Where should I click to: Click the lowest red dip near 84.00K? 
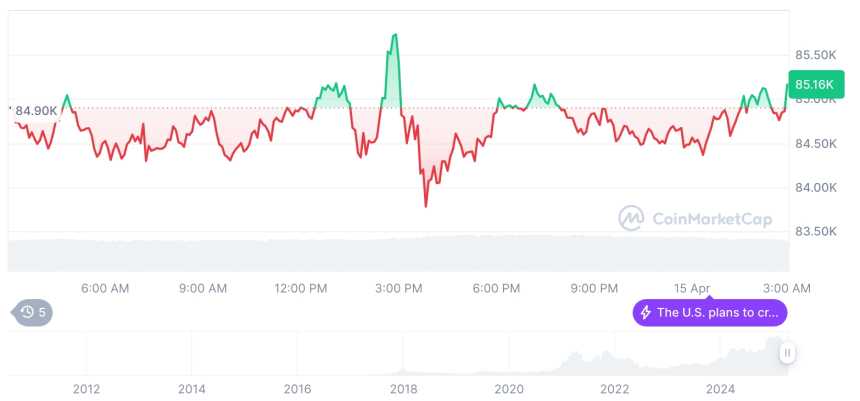[x=426, y=205]
